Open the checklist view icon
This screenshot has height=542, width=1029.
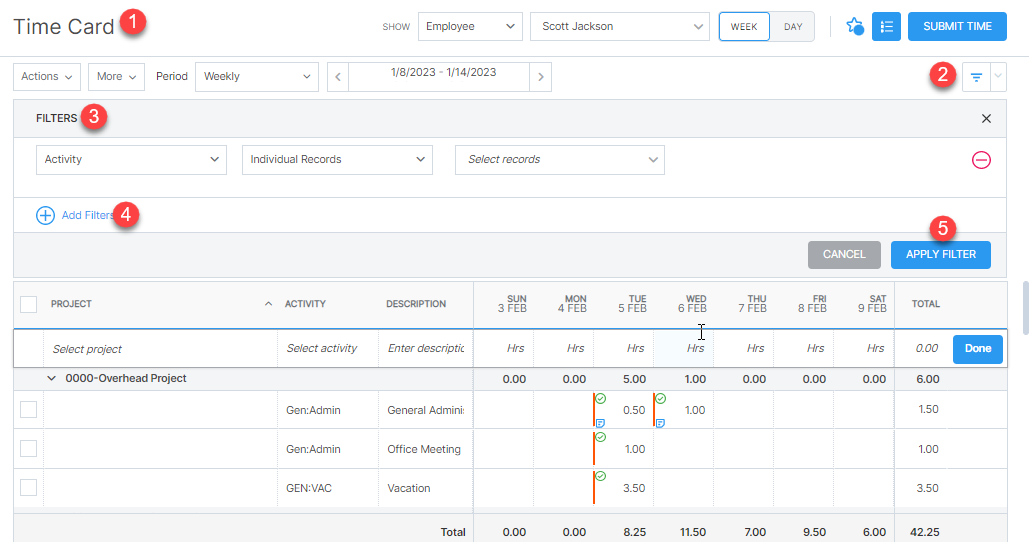[x=885, y=27]
